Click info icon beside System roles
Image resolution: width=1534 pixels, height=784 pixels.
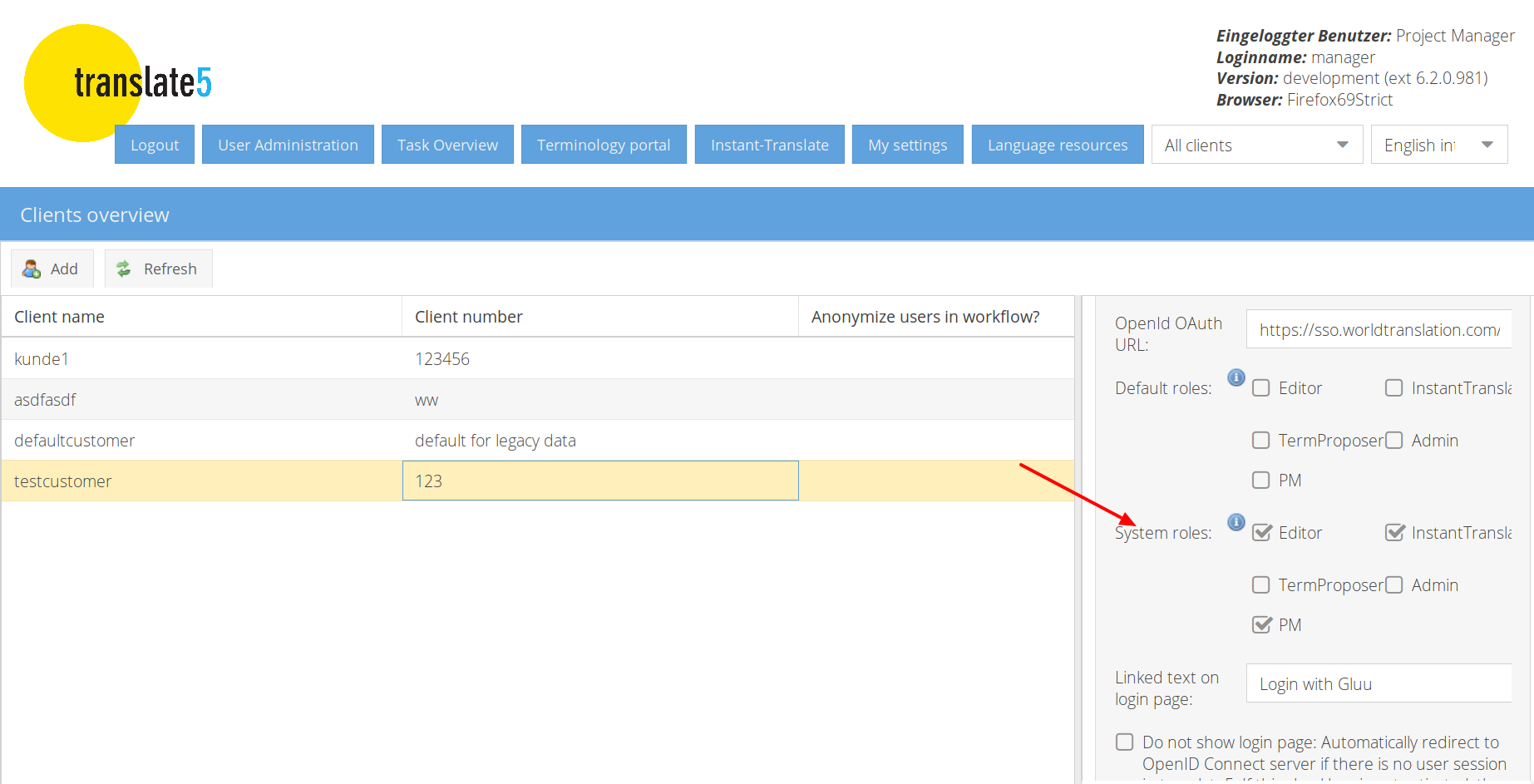pos(1236,522)
